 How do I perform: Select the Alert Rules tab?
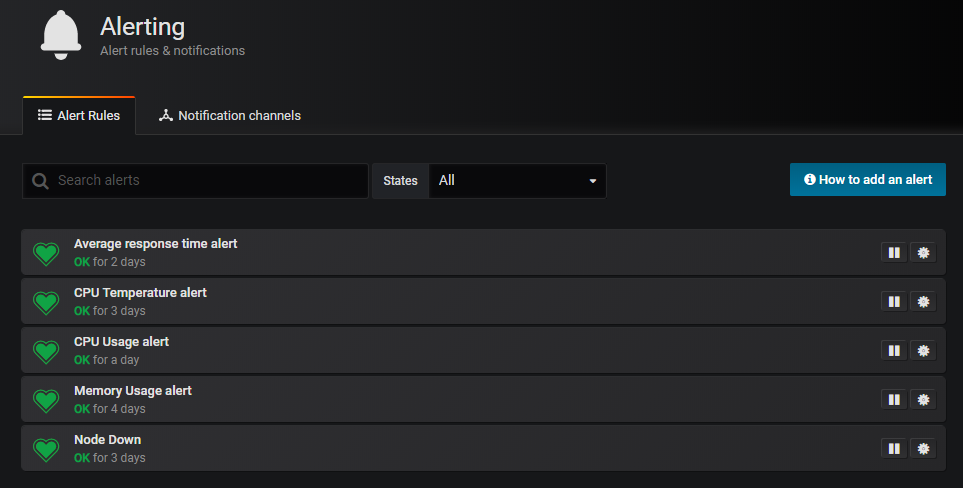[x=79, y=116]
